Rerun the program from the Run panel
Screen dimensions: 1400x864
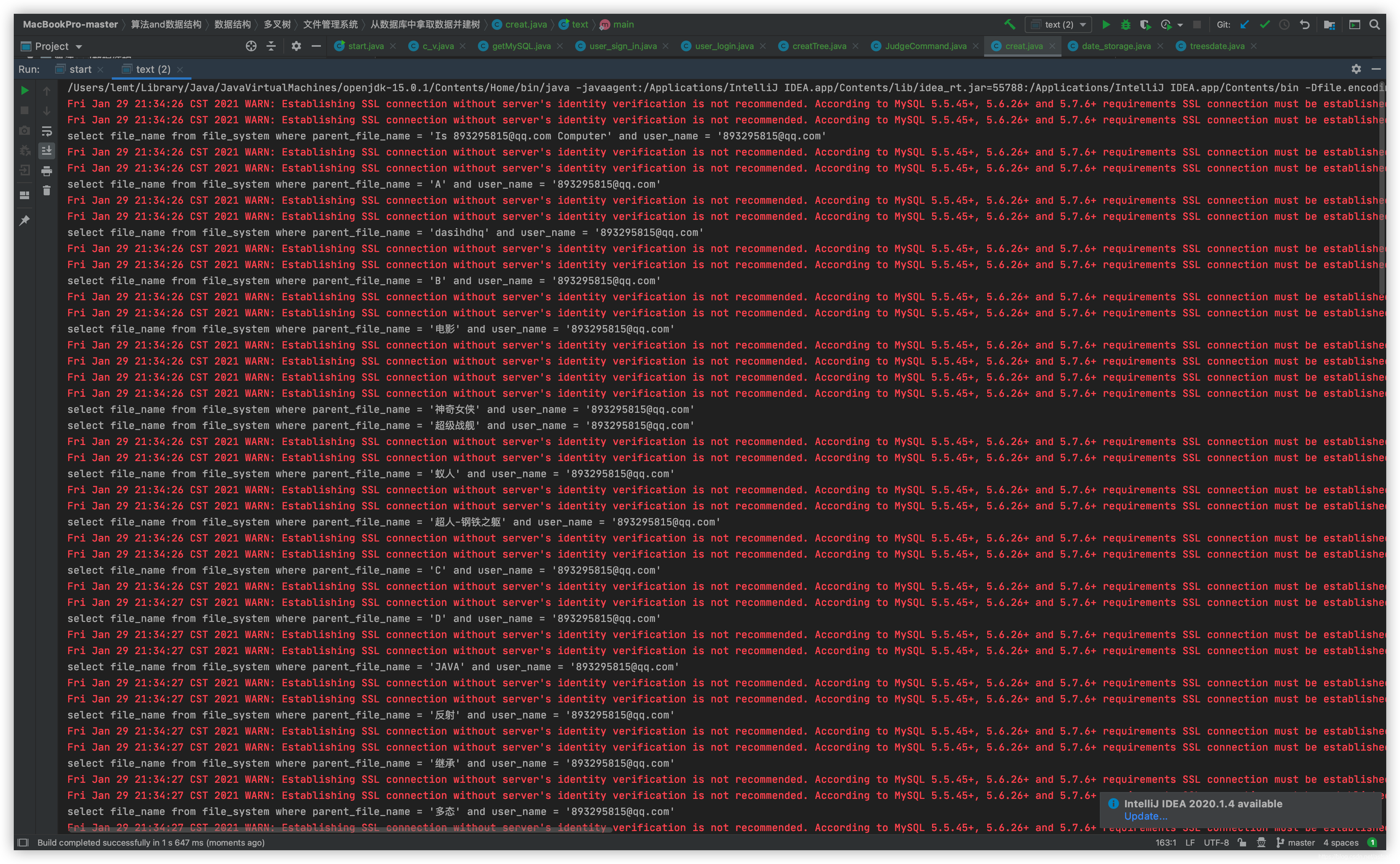[25, 90]
